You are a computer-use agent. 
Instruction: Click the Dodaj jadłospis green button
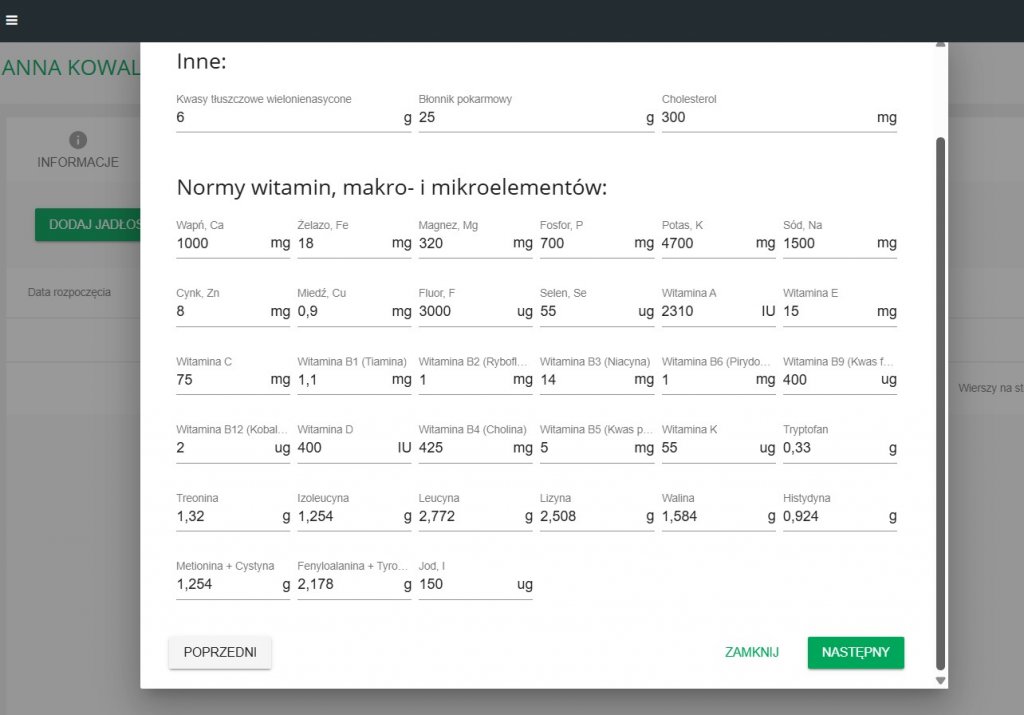88,225
